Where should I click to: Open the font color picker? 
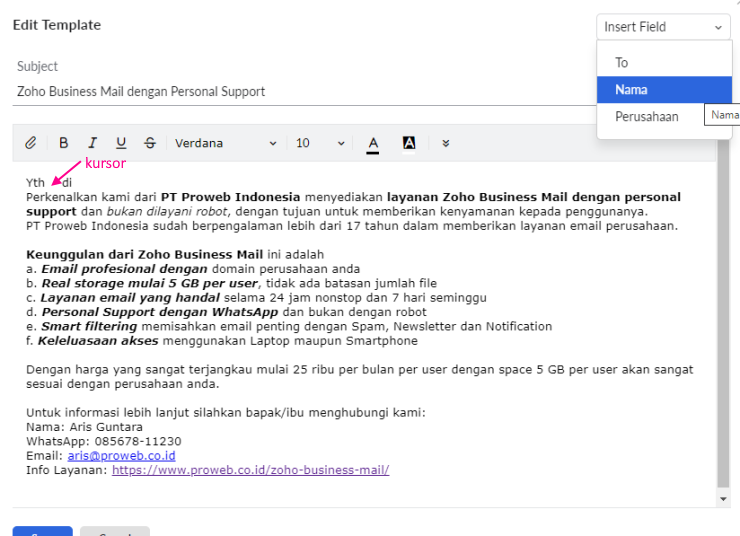373,143
